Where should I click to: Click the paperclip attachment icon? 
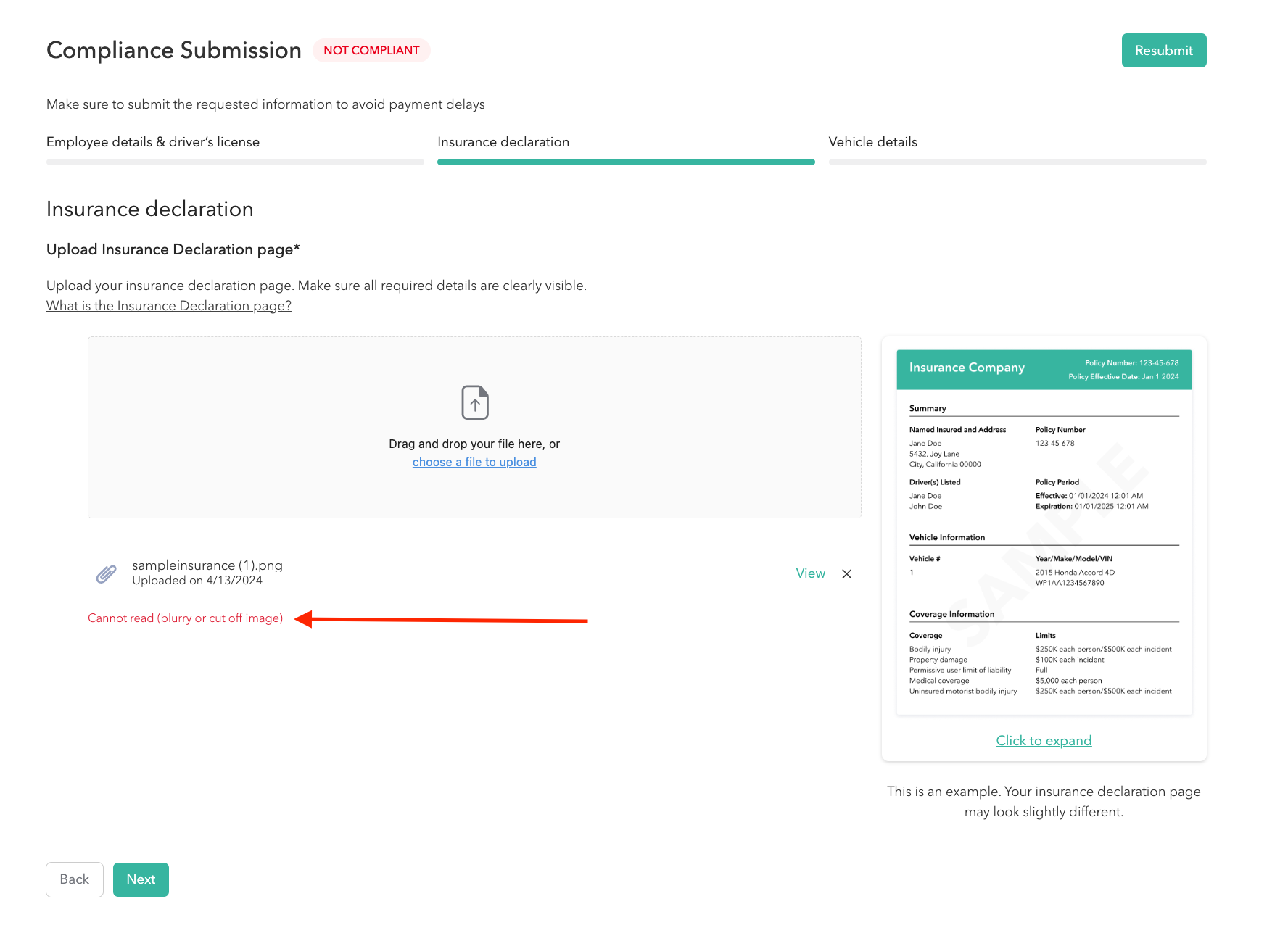click(107, 573)
